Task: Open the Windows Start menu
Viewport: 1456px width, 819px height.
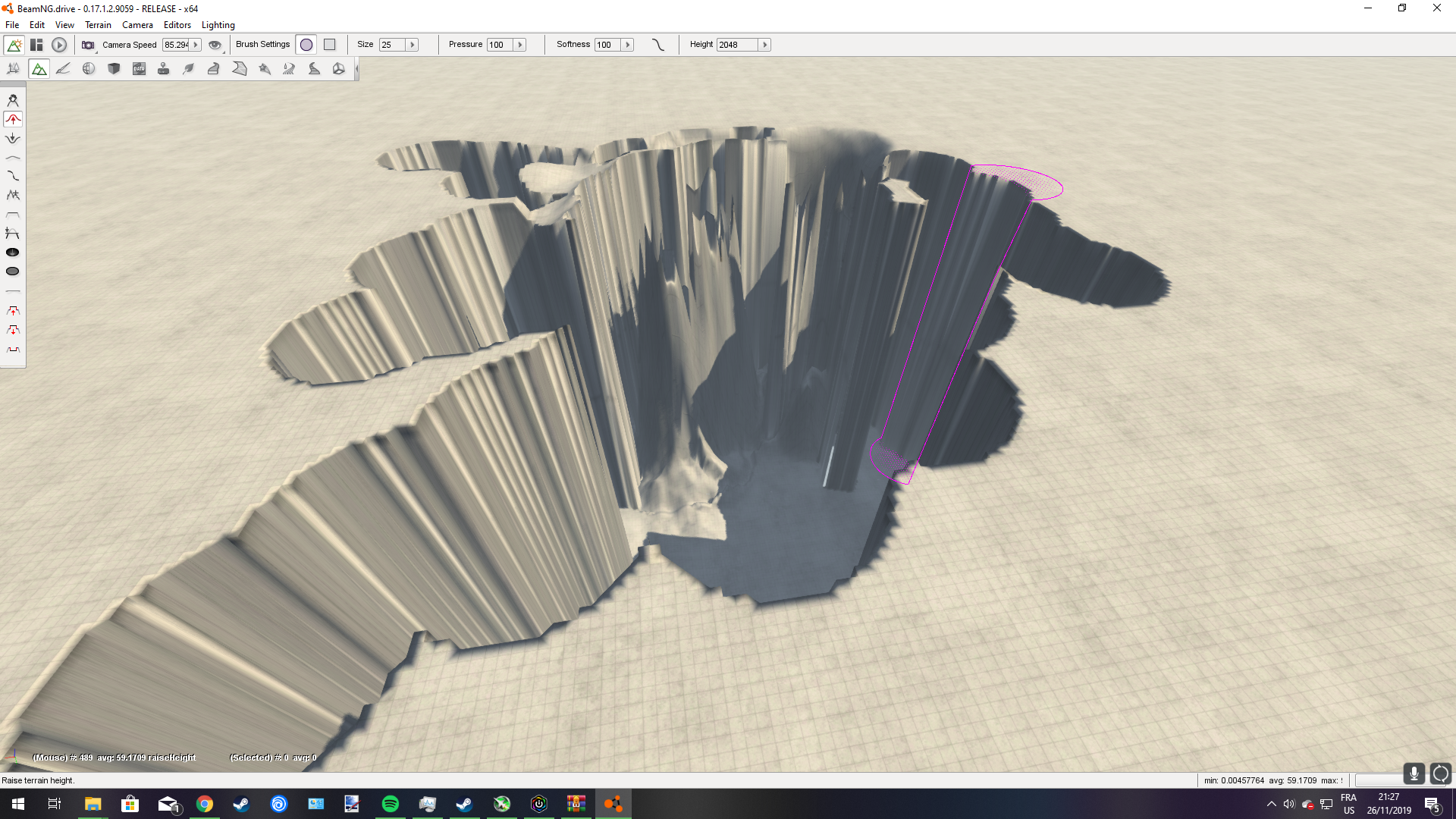Action: (x=18, y=804)
